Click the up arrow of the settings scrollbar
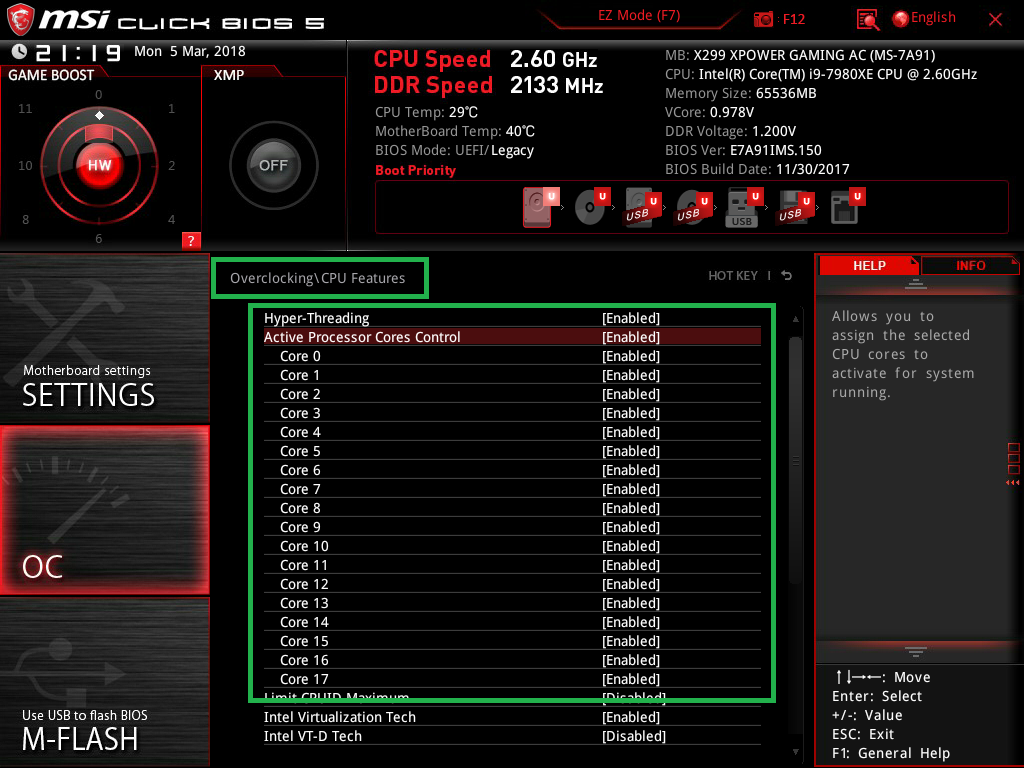Image resolution: width=1024 pixels, height=768 pixels. pyautogui.click(x=795, y=319)
